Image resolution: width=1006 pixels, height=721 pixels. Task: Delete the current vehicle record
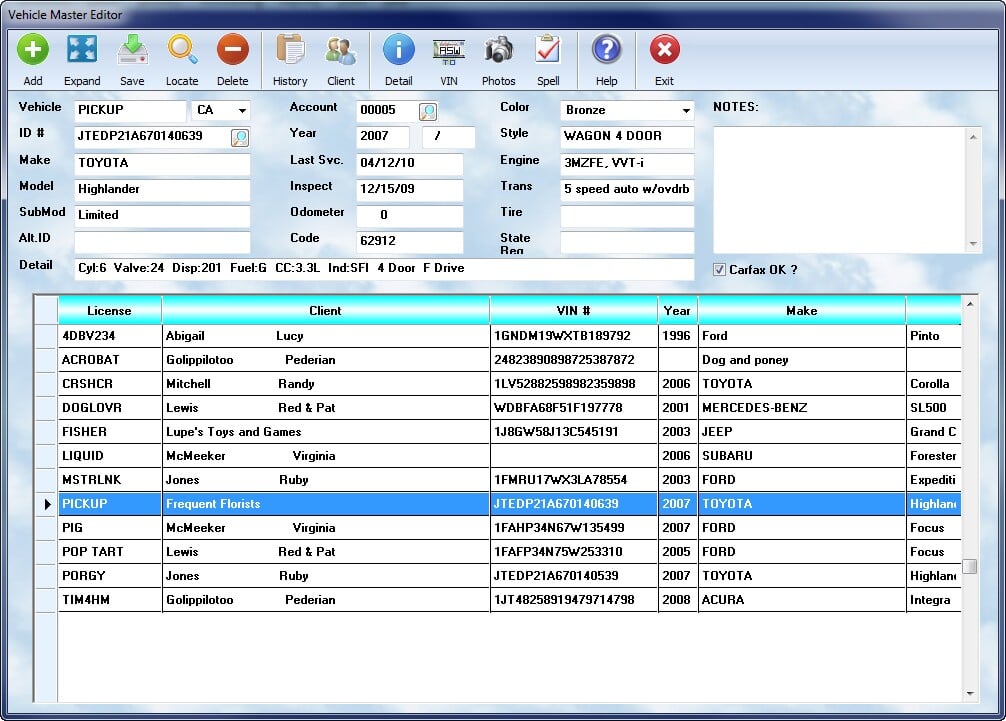(x=232, y=50)
